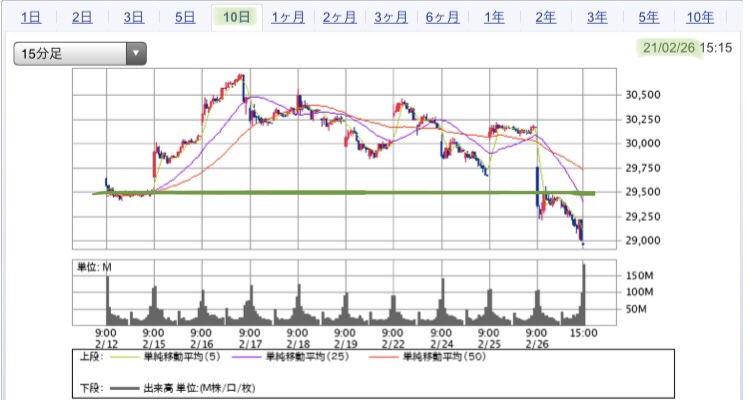The height and width of the screenshot is (400, 749).
Task: Click the 15:15 timestamp
Action: point(716,48)
